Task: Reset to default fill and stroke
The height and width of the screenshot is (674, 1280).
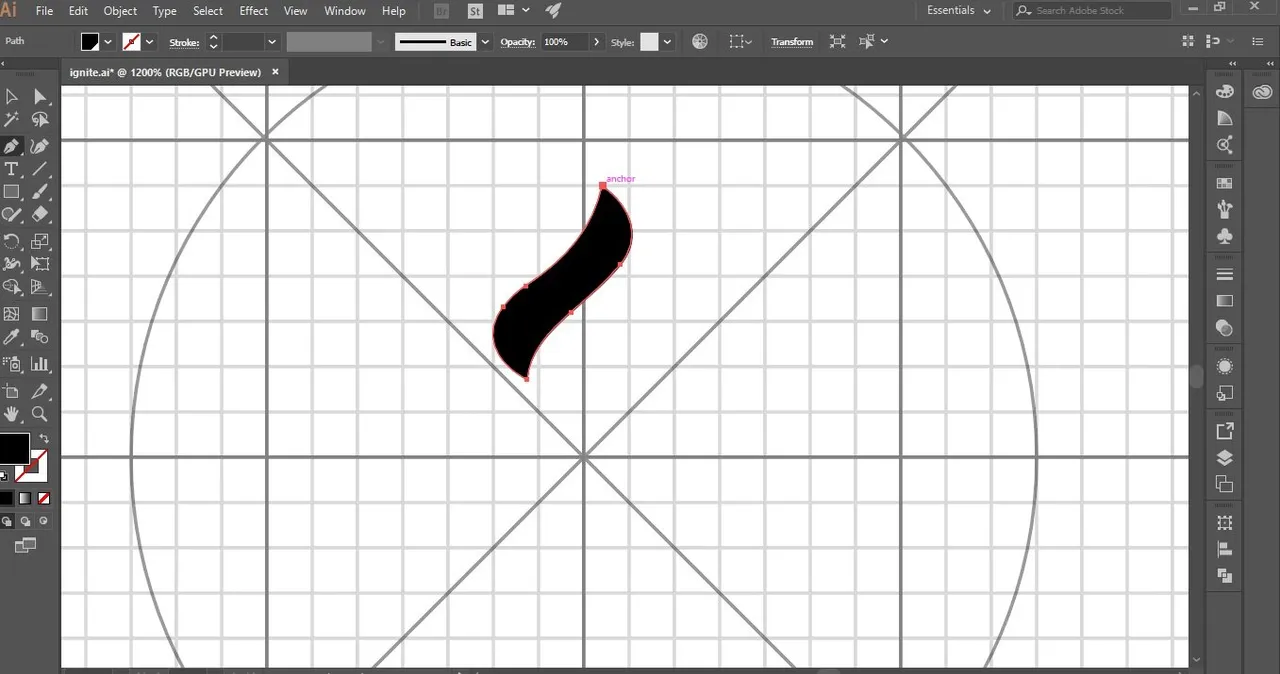Action: [x=5, y=476]
